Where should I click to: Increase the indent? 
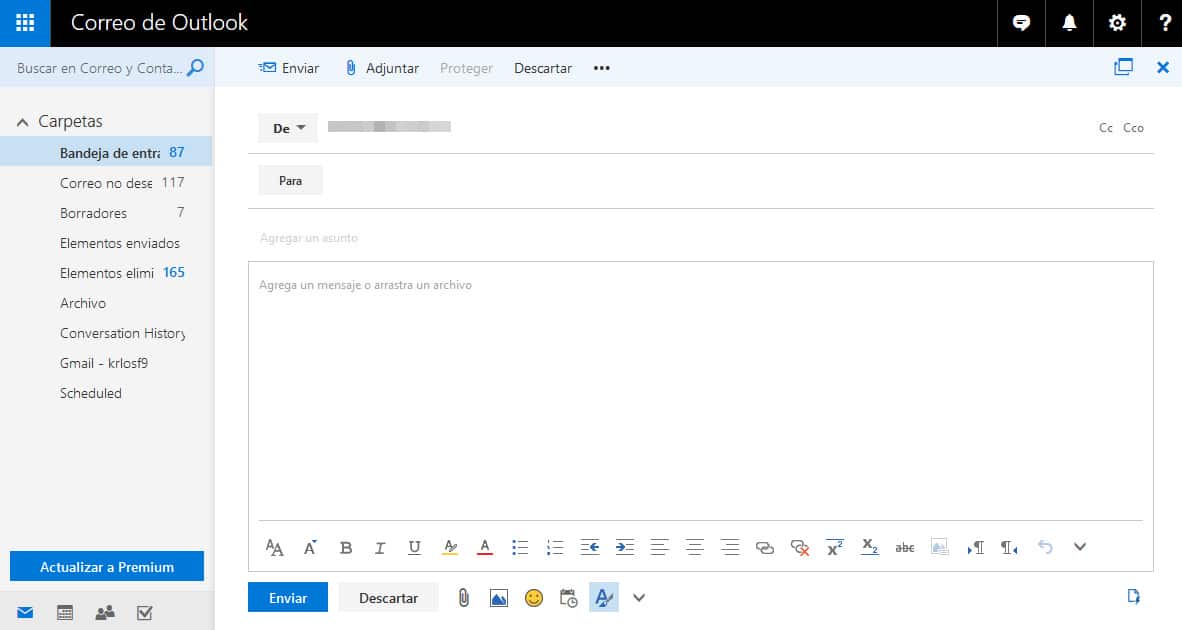click(625, 548)
